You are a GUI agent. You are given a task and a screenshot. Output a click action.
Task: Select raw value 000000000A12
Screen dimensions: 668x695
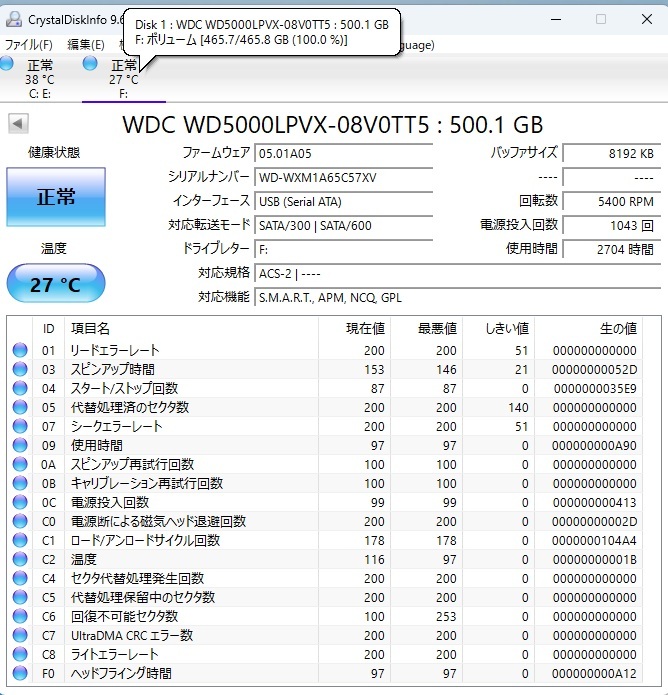[594, 674]
